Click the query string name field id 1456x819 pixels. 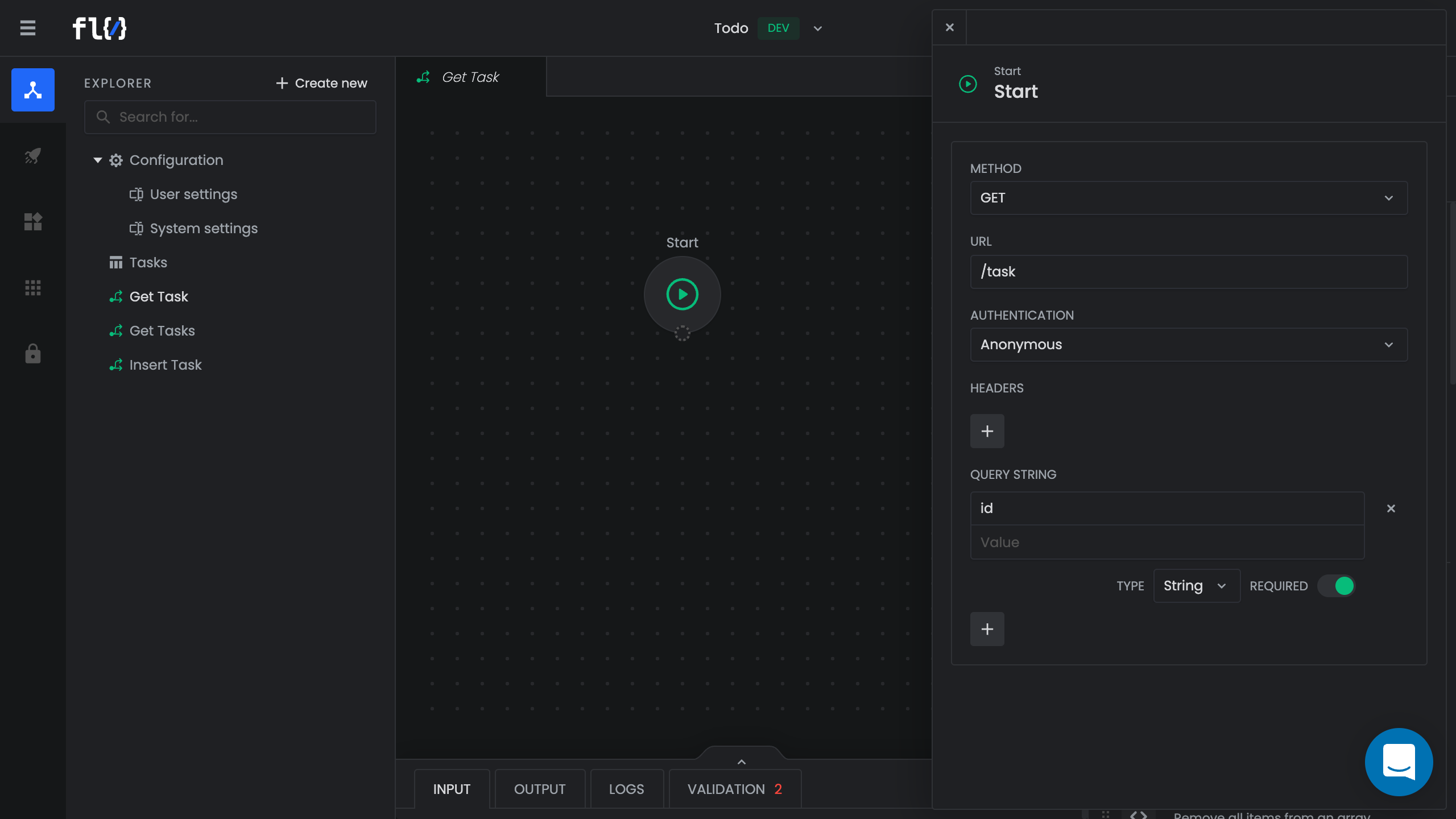1167,508
